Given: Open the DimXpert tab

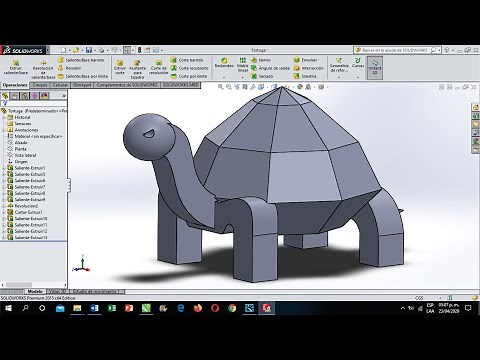Looking at the screenshot, I should click(x=82, y=85).
